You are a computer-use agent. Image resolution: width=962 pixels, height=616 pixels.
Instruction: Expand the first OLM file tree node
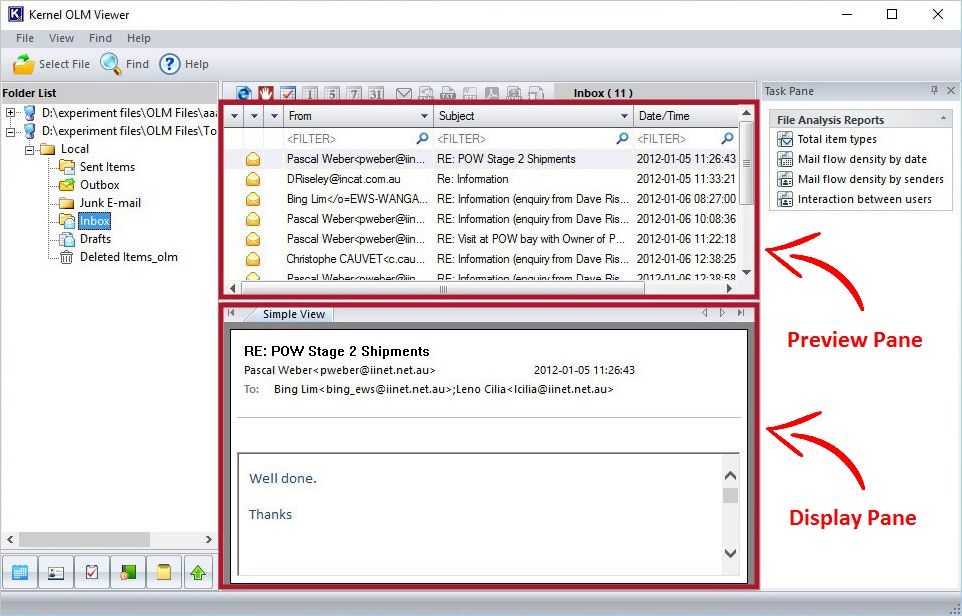coord(10,113)
